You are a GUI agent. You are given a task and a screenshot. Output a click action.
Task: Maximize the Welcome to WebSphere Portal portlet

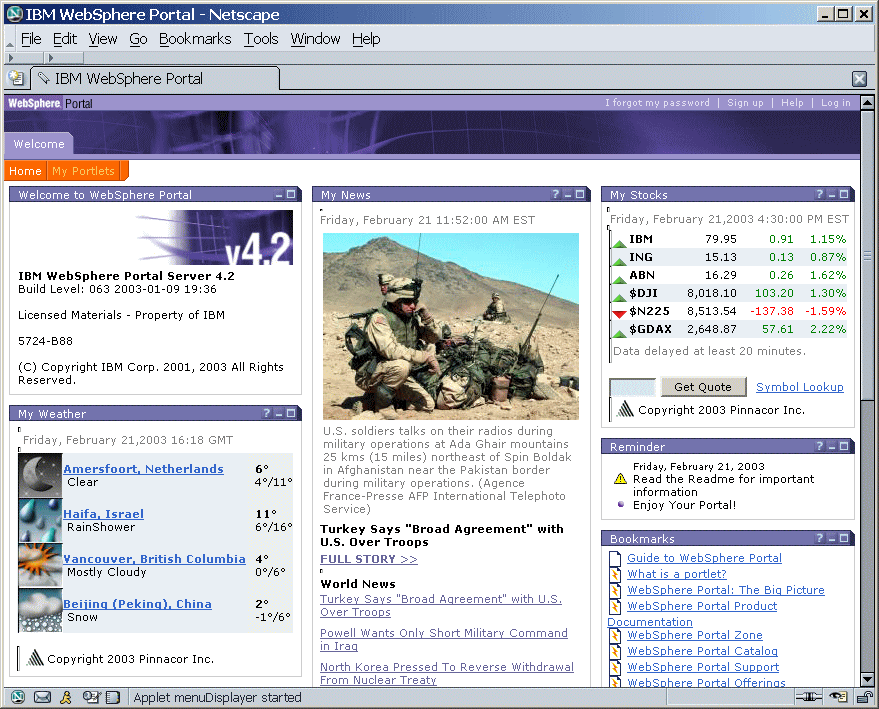coord(291,194)
